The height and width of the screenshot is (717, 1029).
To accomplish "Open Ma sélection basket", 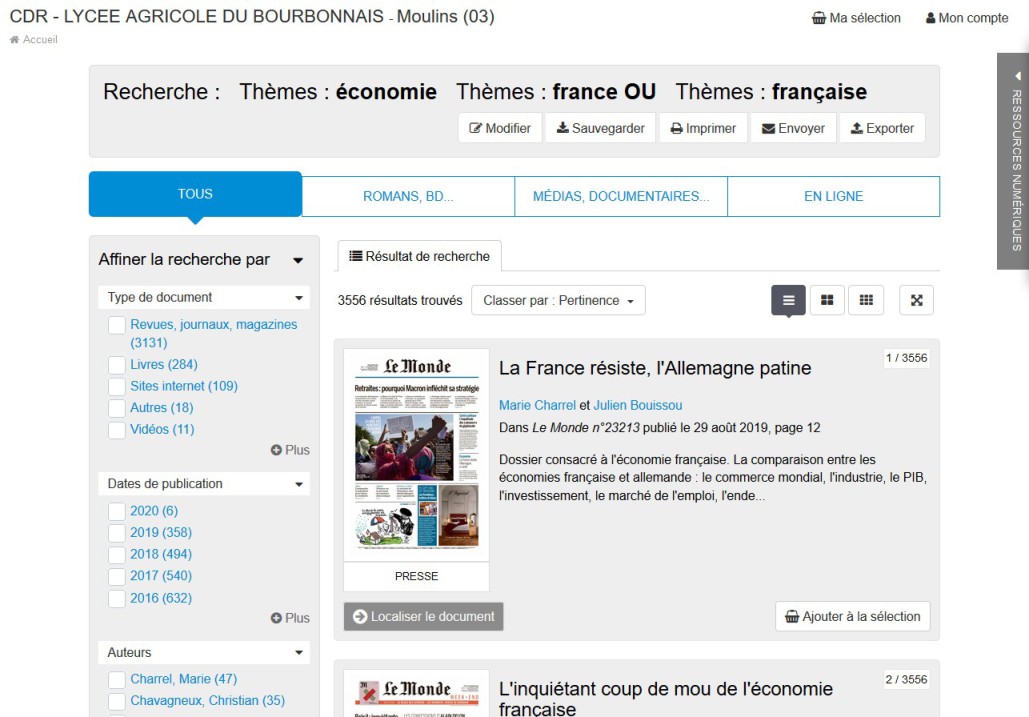I will (856, 18).
